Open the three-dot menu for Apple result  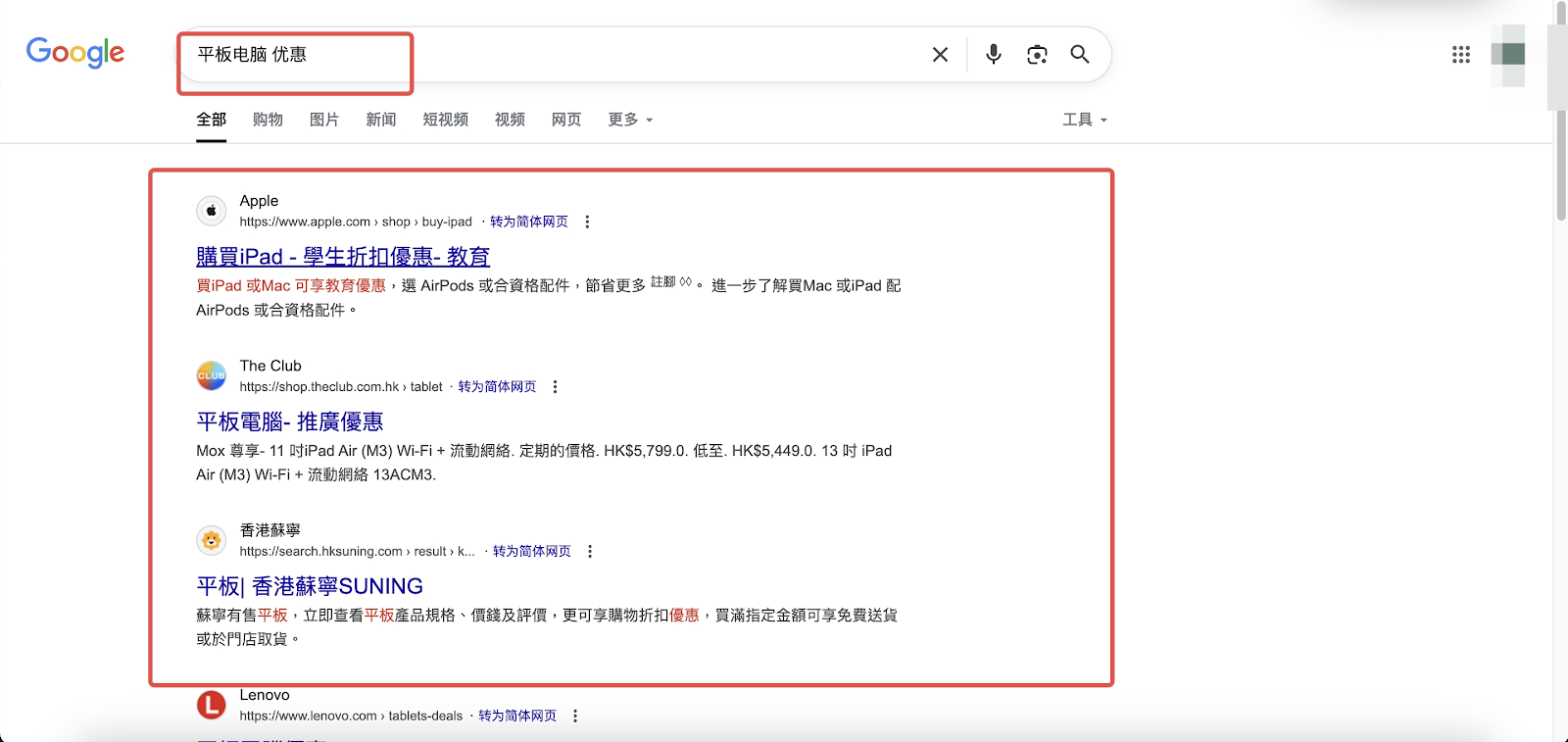click(x=587, y=223)
